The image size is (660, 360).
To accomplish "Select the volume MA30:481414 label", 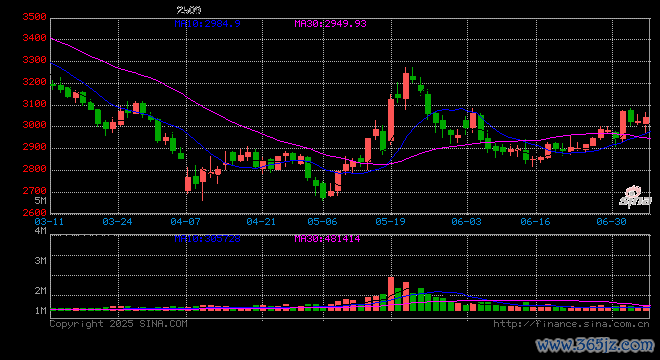I will 327,239.
